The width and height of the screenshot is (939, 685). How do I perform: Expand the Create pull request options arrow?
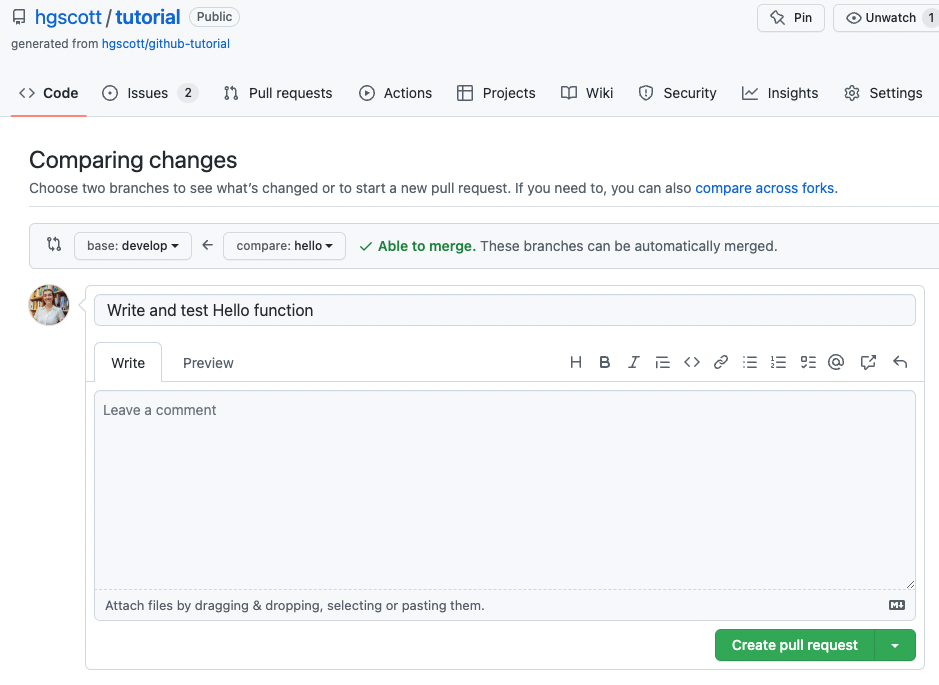click(x=895, y=645)
